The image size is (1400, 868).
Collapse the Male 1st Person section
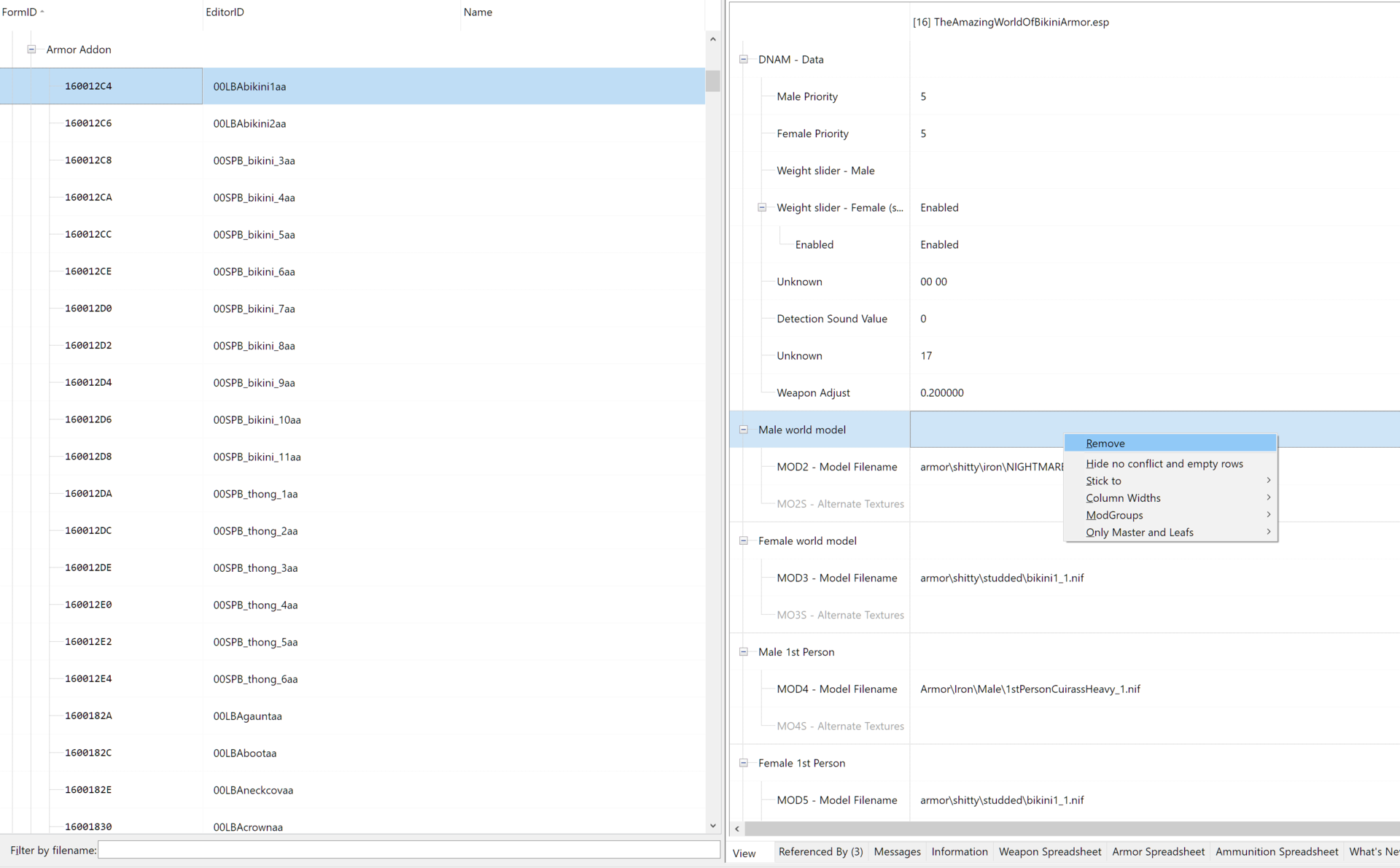coord(743,652)
